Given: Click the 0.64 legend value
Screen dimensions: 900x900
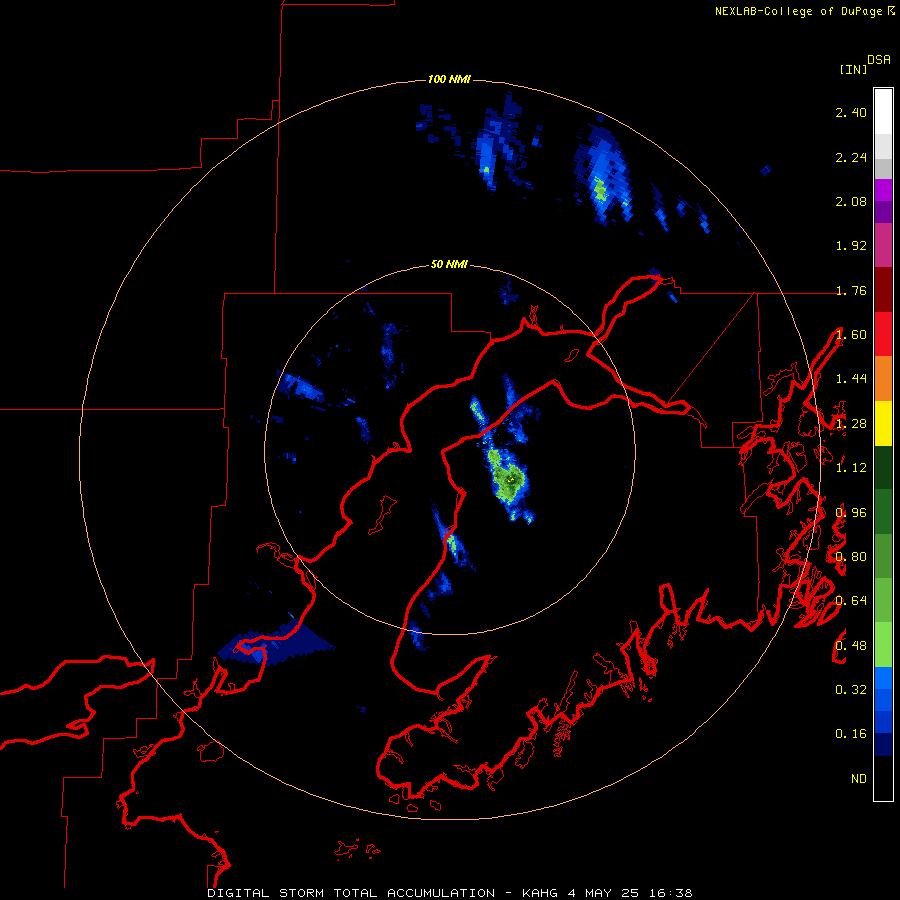Looking at the screenshot, I should [851, 601].
